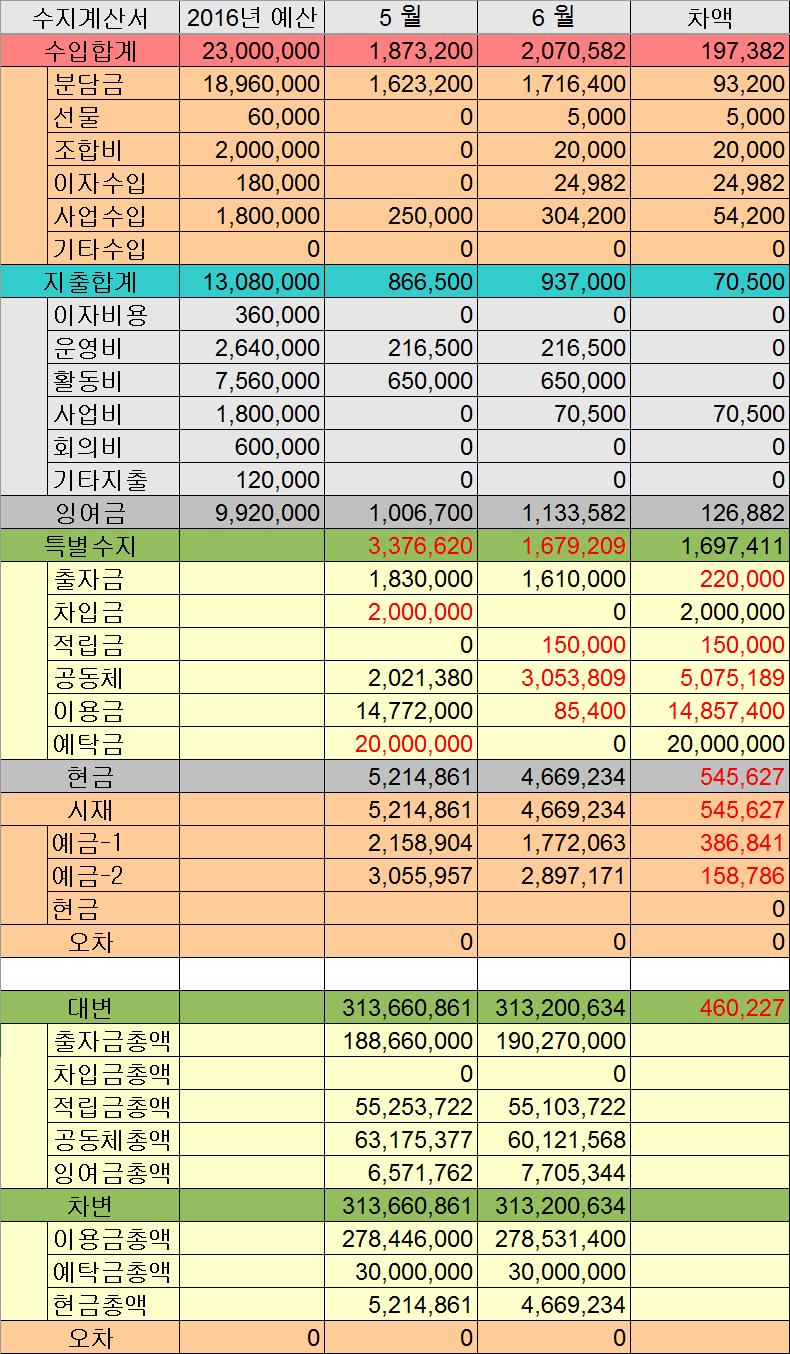This screenshot has width=790, height=1354.
Task: Click the 차액 column header
Action: (710, 18)
